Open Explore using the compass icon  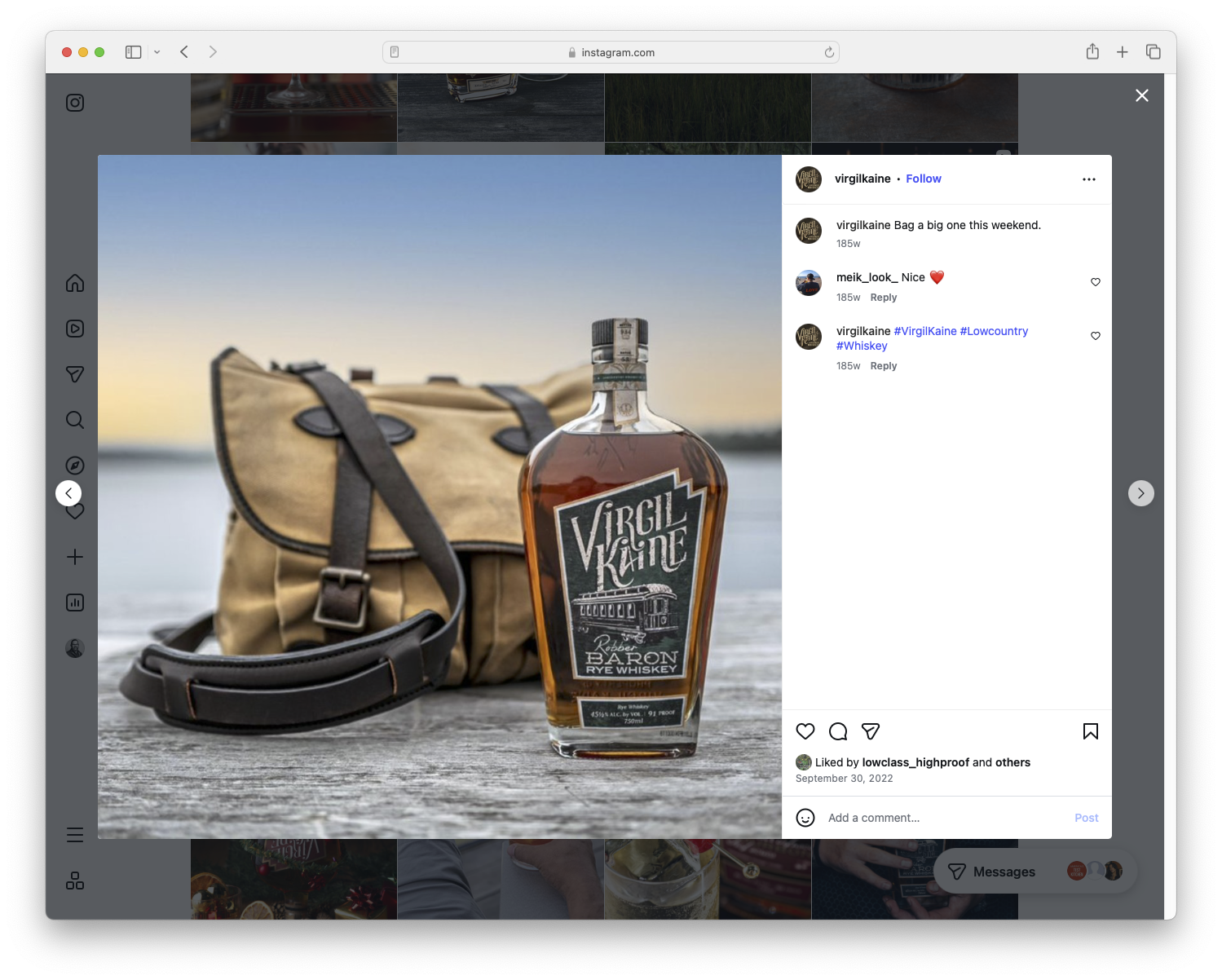click(74, 466)
